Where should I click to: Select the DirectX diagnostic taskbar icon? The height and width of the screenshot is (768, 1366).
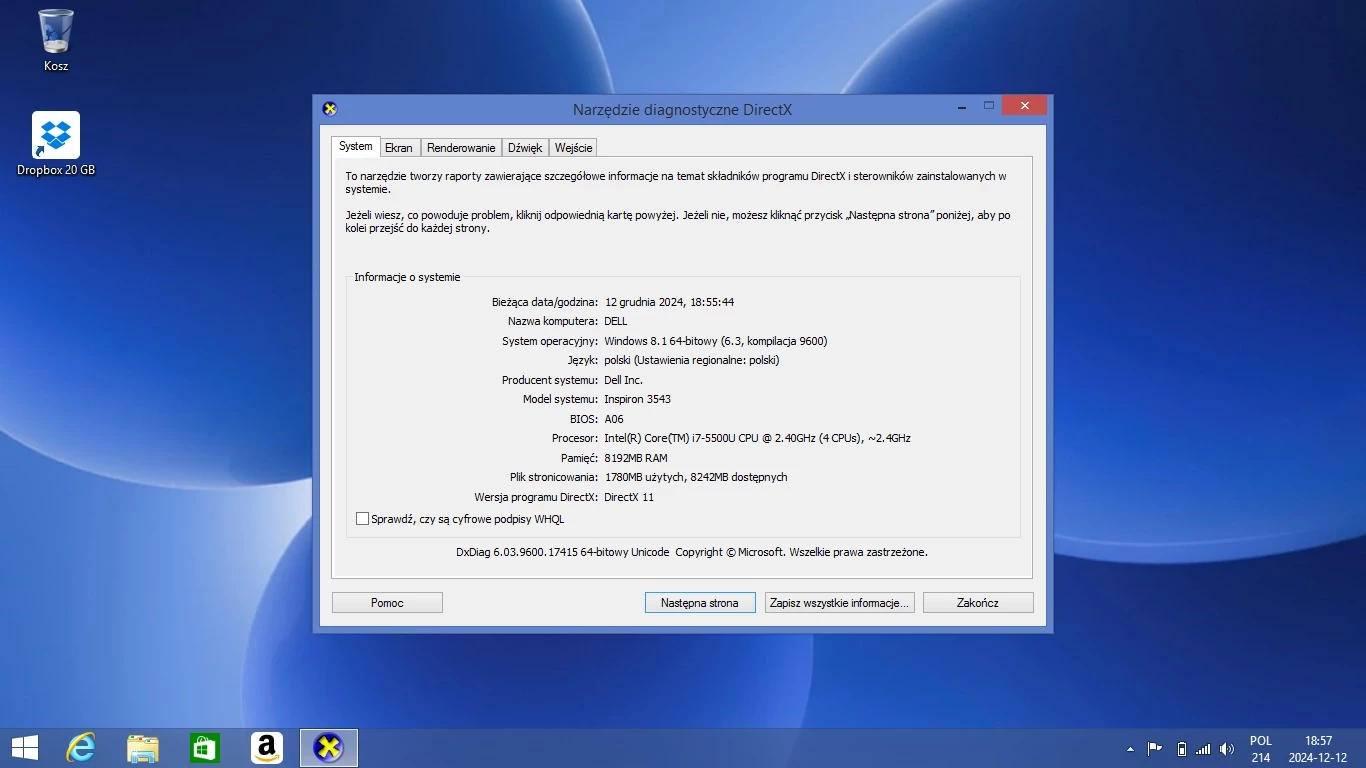pyautogui.click(x=329, y=747)
